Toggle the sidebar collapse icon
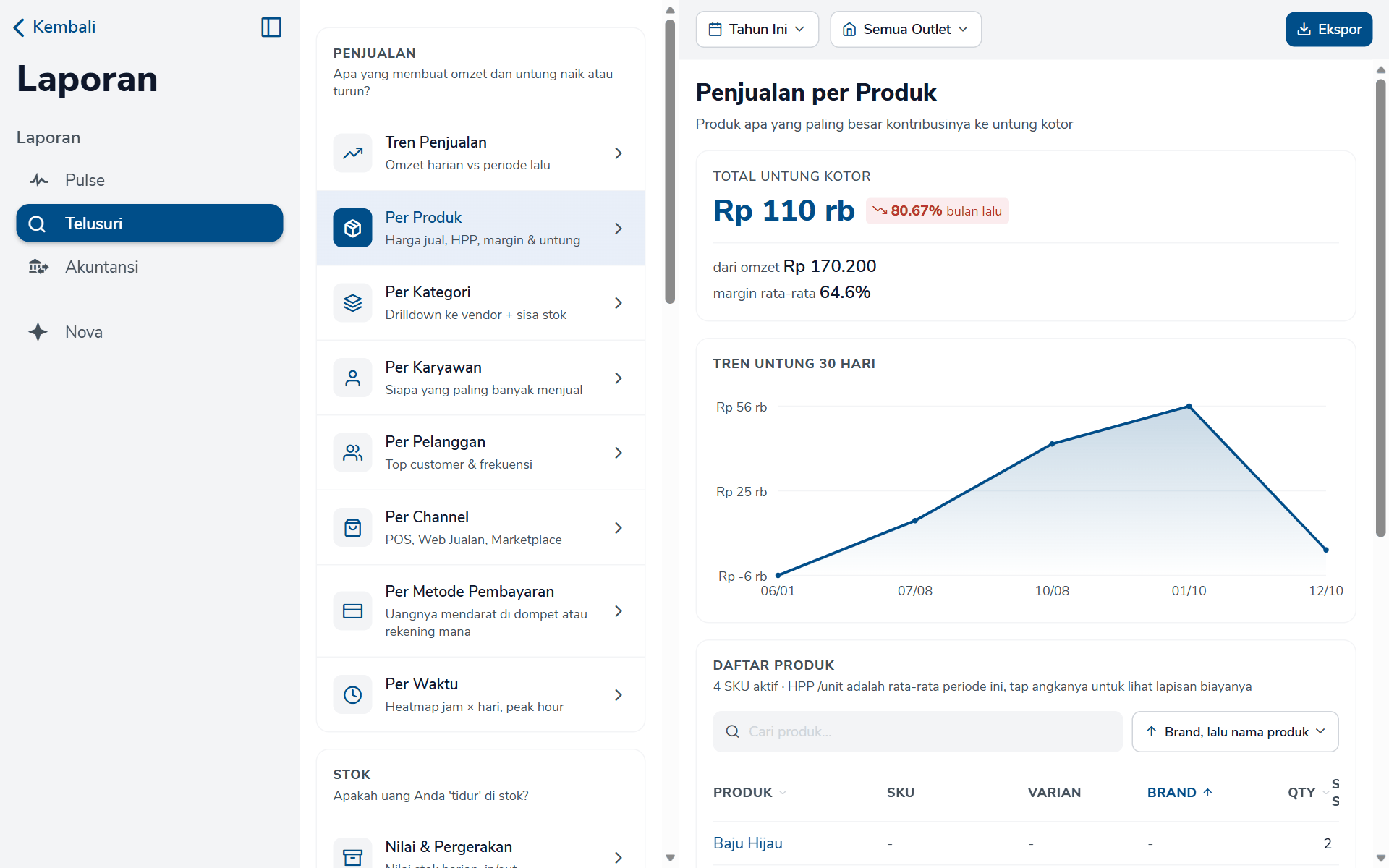Screen dimensions: 1389x868 pyautogui.click(x=271, y=27)
